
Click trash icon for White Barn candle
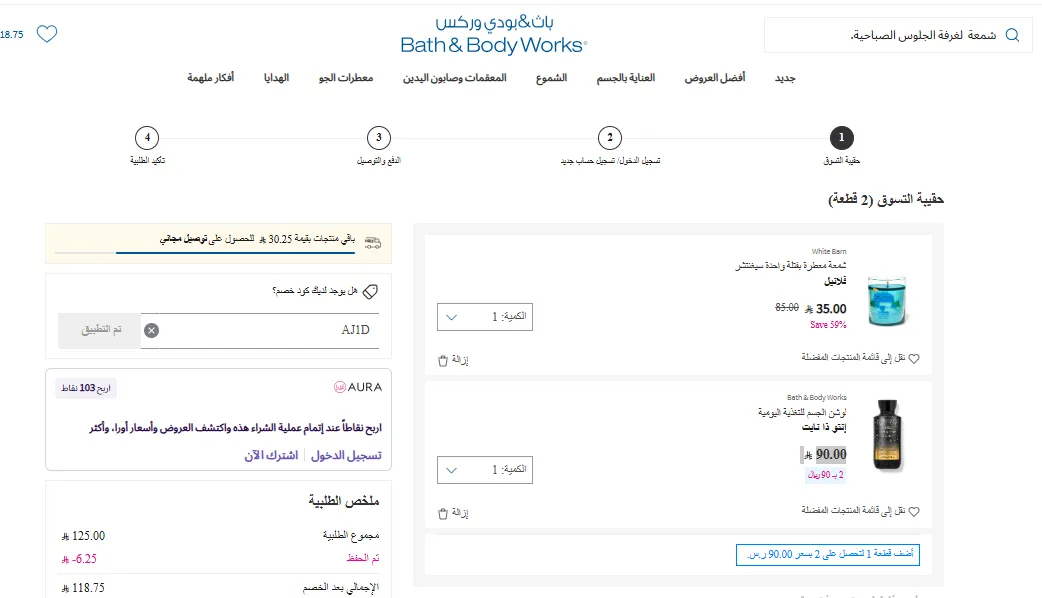tap(443, 361)
